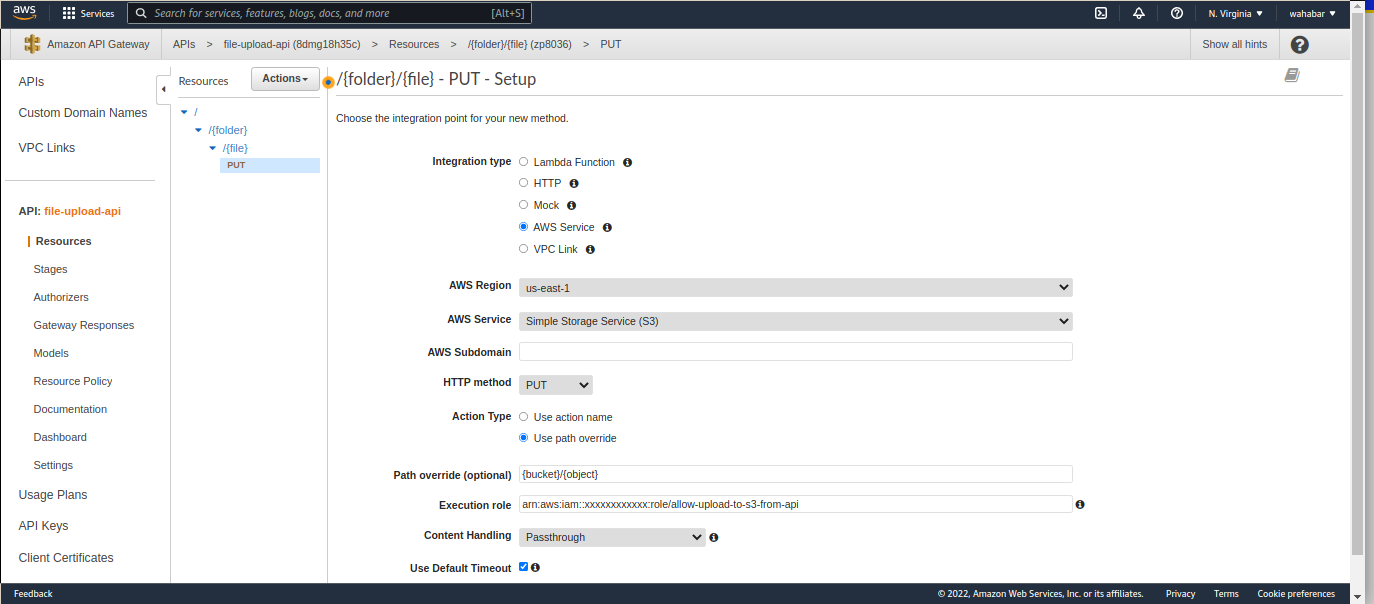Select AWS Service integration type
This screenshot has height=604, width=1374.
pyautogui.click(x=523, y=227)
